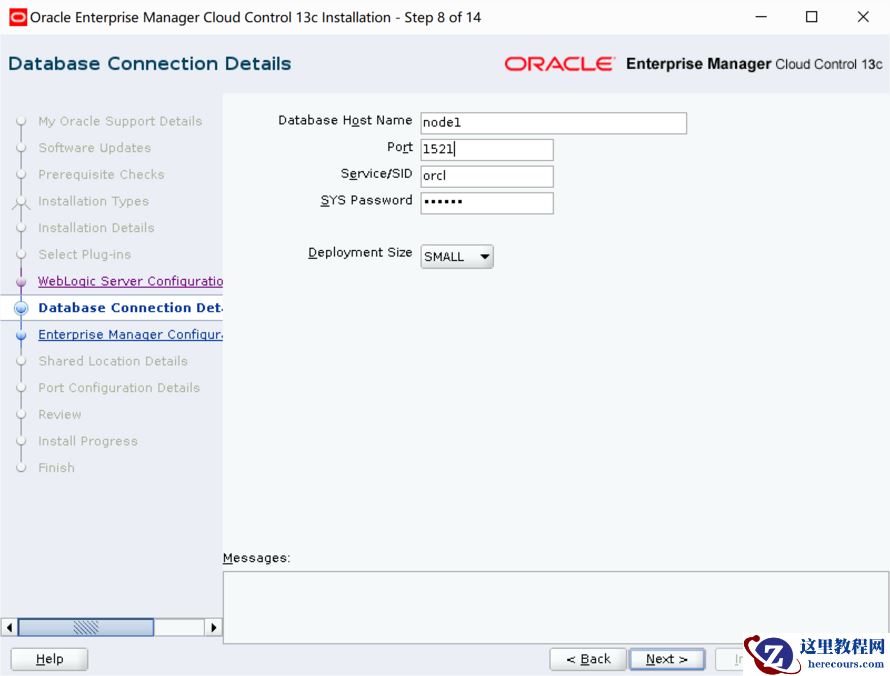Click the Oracle installer window icon
Screen dimensions: 890x676
point(18,17)
